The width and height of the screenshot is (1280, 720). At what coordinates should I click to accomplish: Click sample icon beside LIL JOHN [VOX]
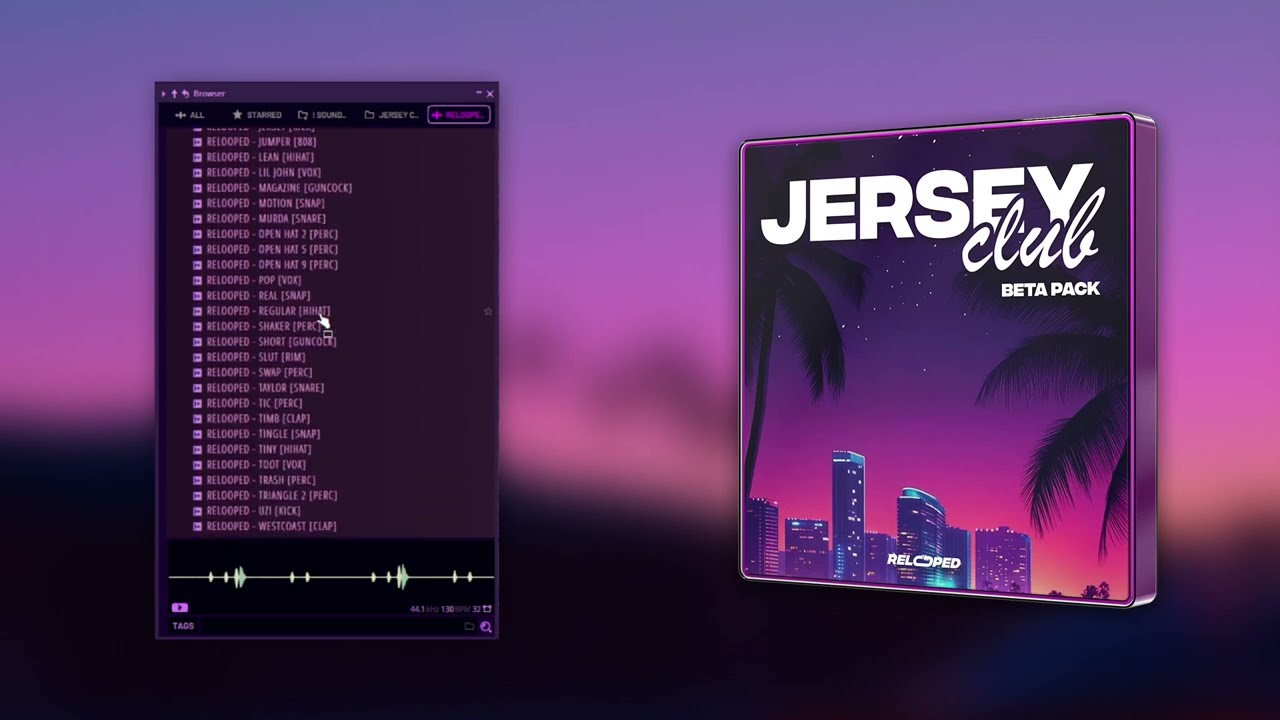[x=198, y=173]
